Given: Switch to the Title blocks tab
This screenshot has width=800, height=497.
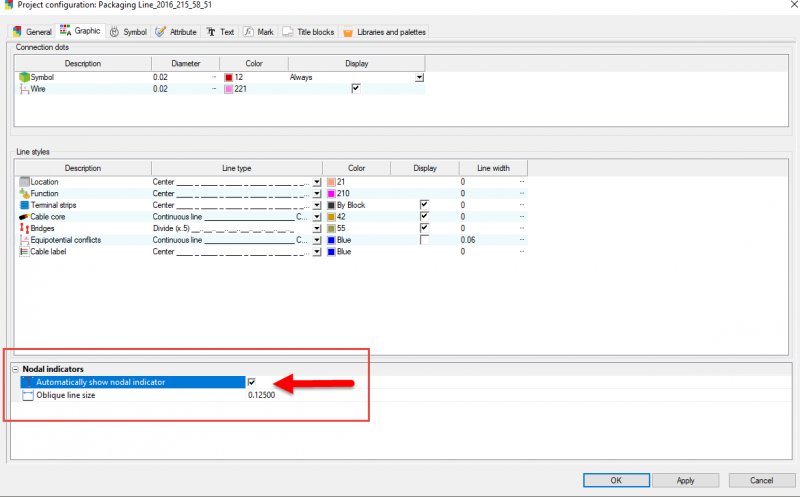Looking at the screenshot, I should click(x=310, y=32).
